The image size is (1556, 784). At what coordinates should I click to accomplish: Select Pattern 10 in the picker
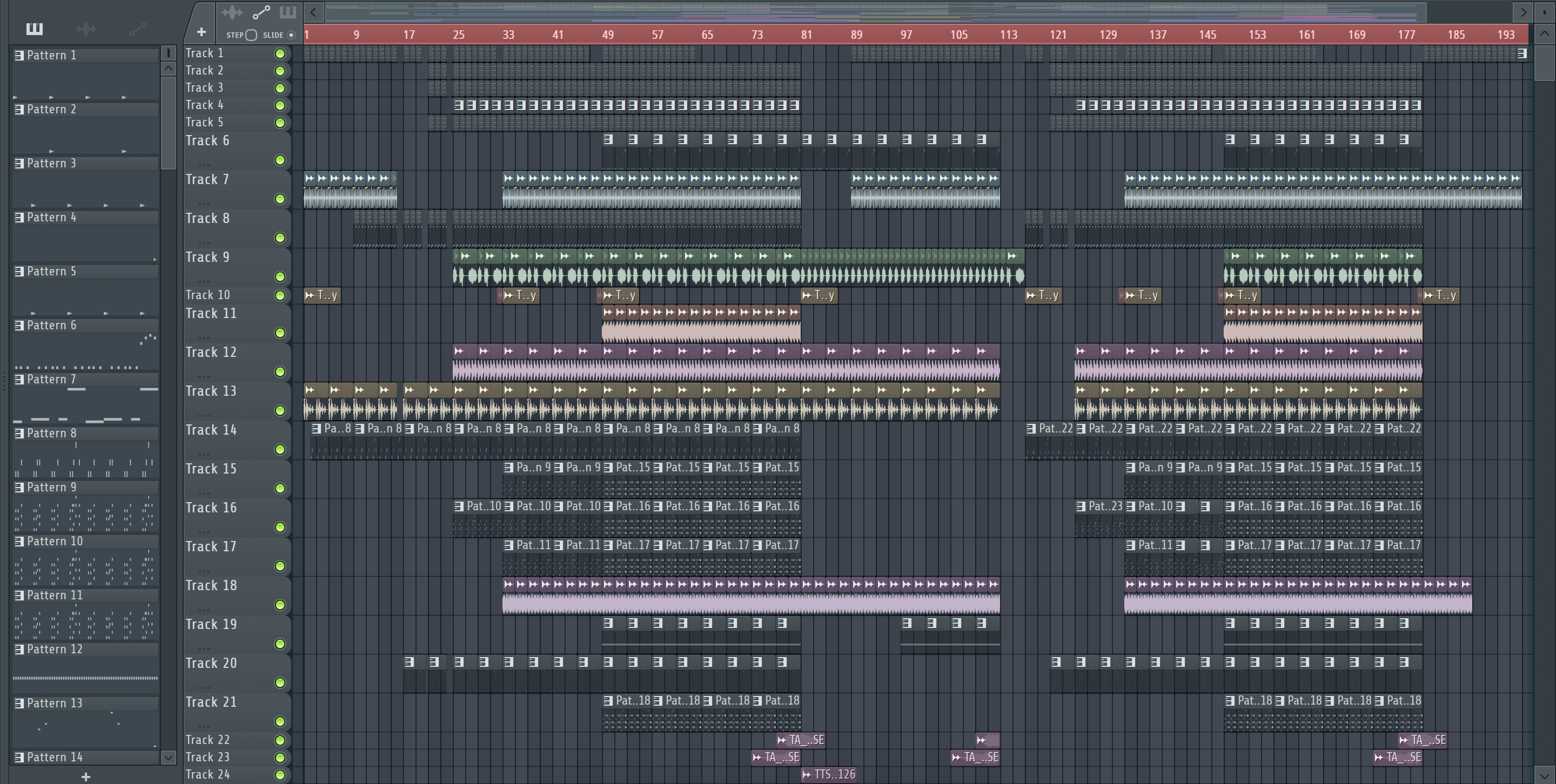pyautogui.click(x=86, y=542)
